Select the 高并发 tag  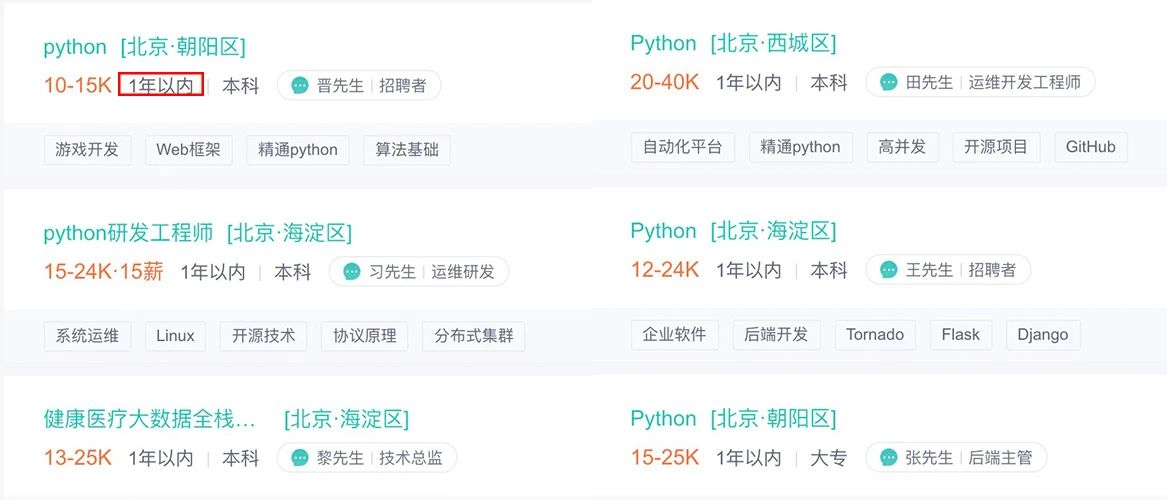click(902, 147)
